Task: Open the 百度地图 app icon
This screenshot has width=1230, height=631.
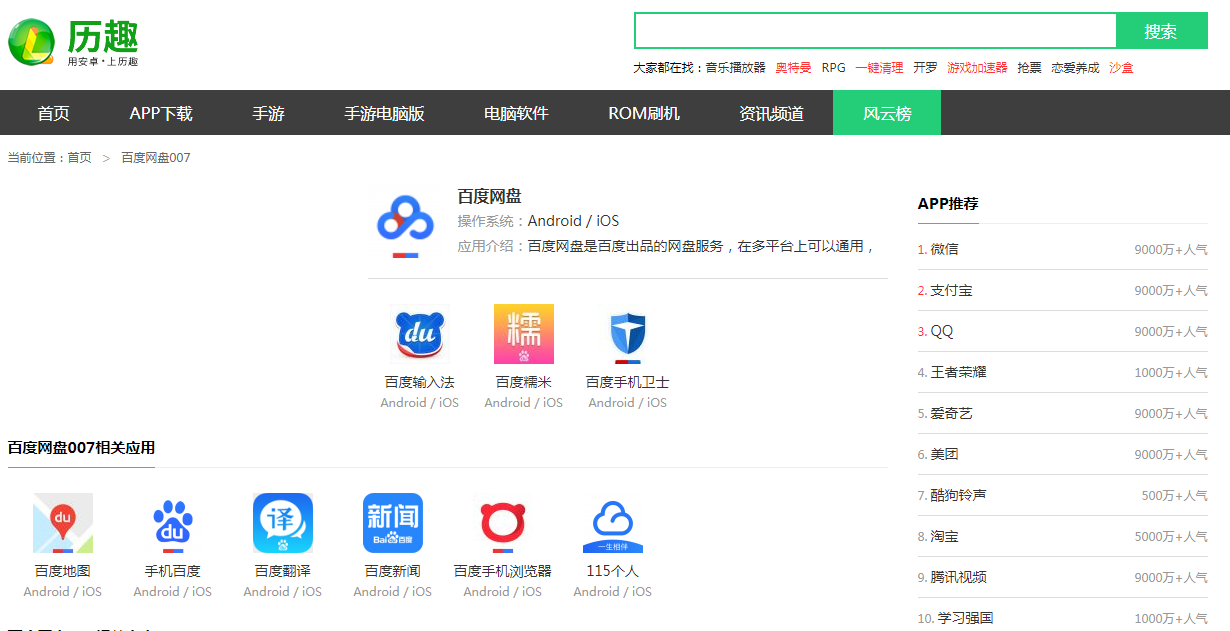Action: click(x=63, y=523)
